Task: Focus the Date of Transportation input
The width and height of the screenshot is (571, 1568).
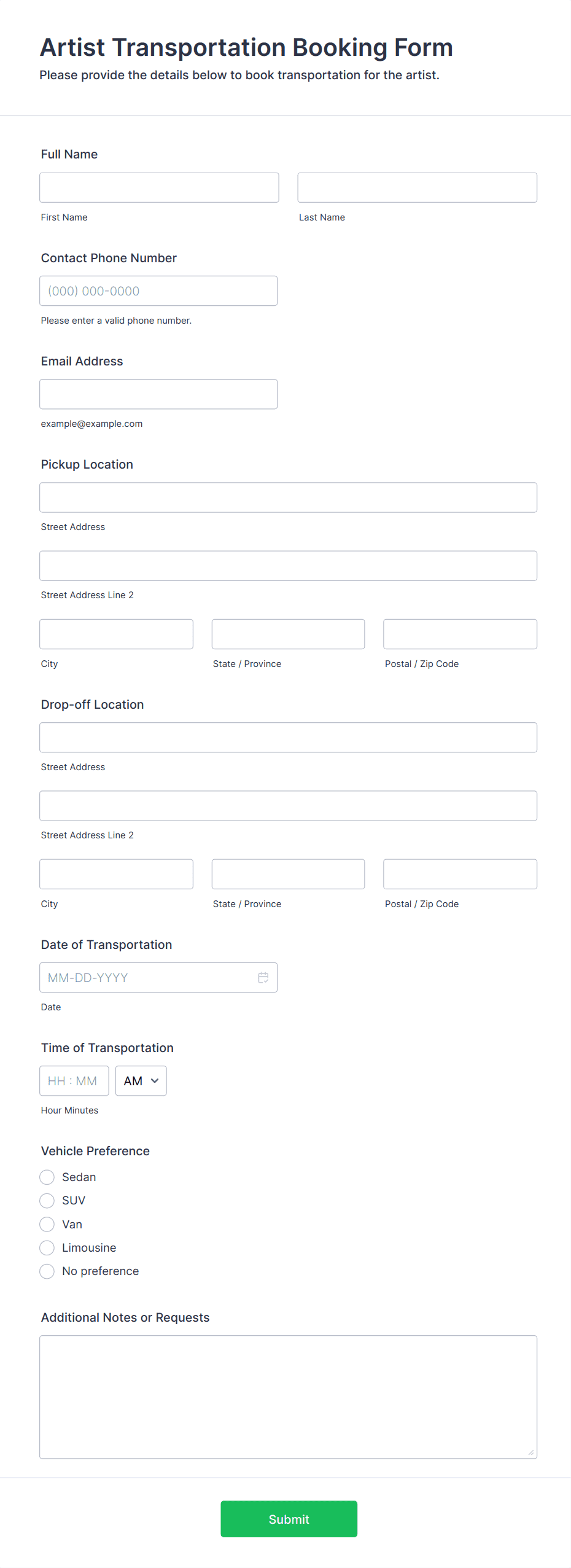Action: pyautogui.click(x=147, y=977)
